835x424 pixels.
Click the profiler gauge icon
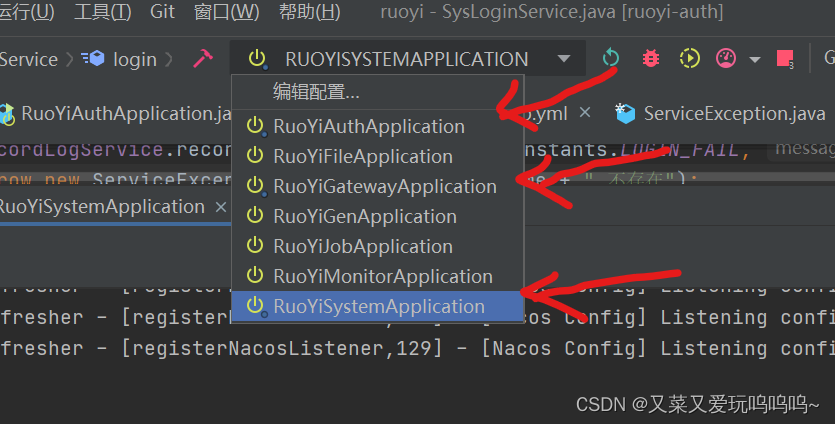point(726,58)
